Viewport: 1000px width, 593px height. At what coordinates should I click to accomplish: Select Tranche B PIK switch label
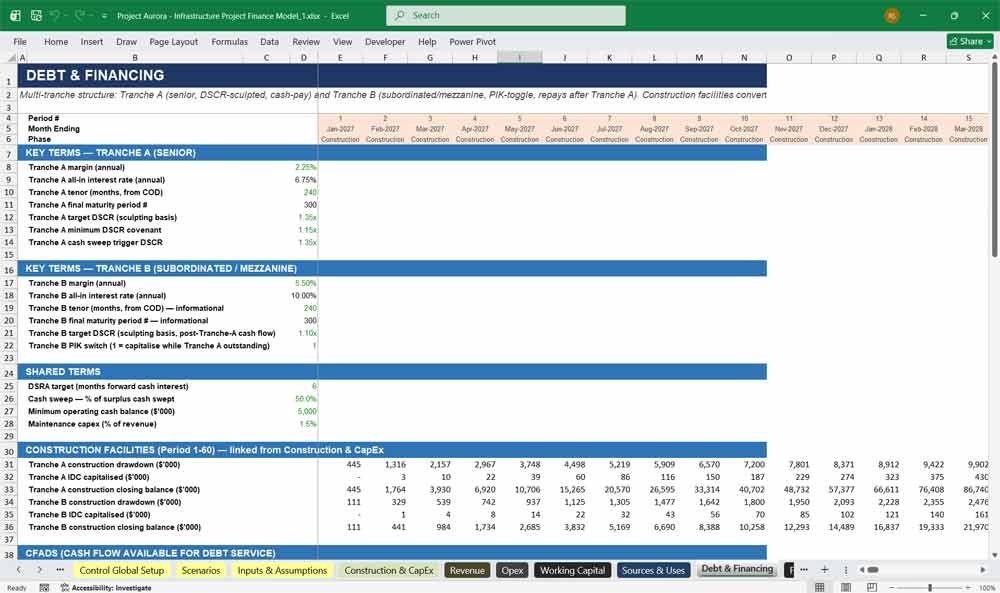149,346
